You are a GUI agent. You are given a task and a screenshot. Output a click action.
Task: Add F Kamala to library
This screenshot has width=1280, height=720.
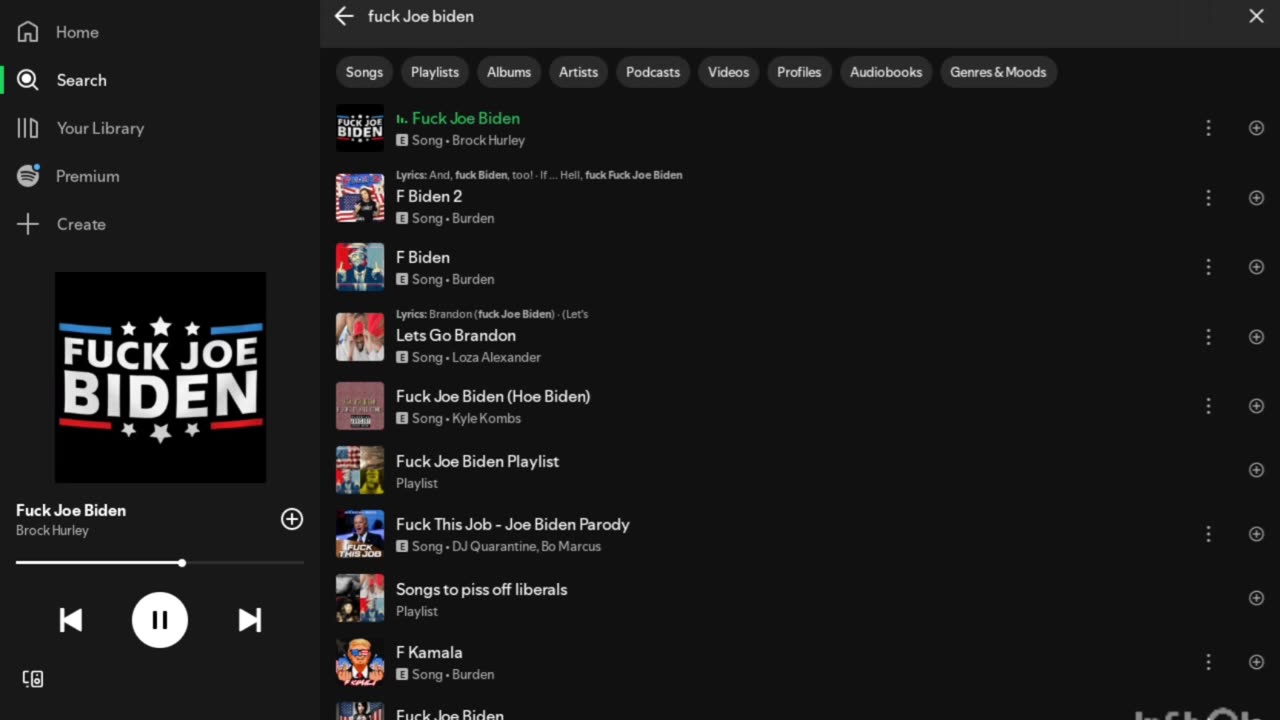1257,662
